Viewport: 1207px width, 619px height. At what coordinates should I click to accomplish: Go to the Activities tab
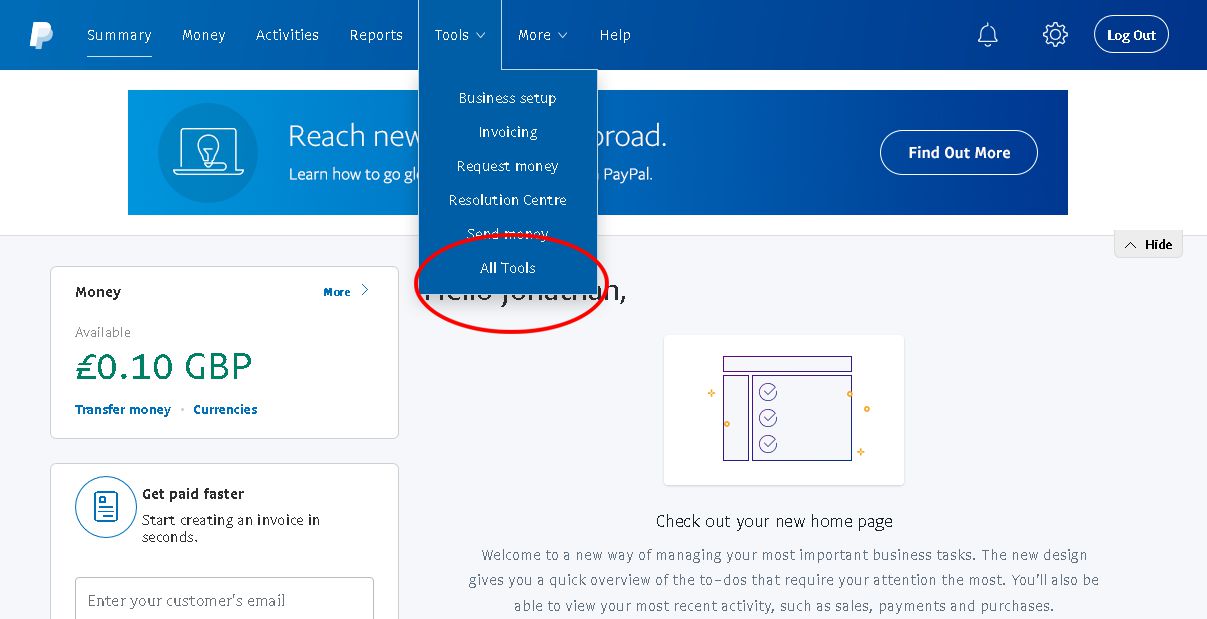[x=287, y=35]
